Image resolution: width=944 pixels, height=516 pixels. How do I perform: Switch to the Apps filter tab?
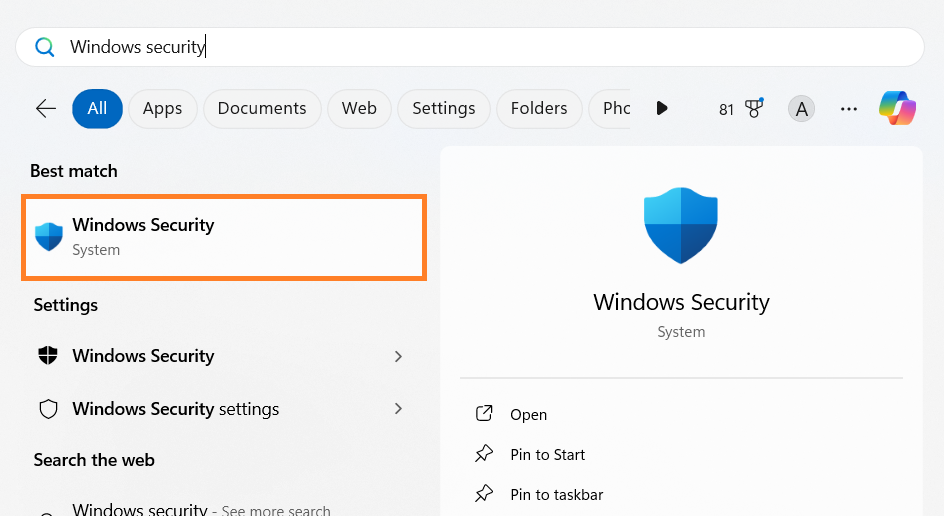(162, 108)
